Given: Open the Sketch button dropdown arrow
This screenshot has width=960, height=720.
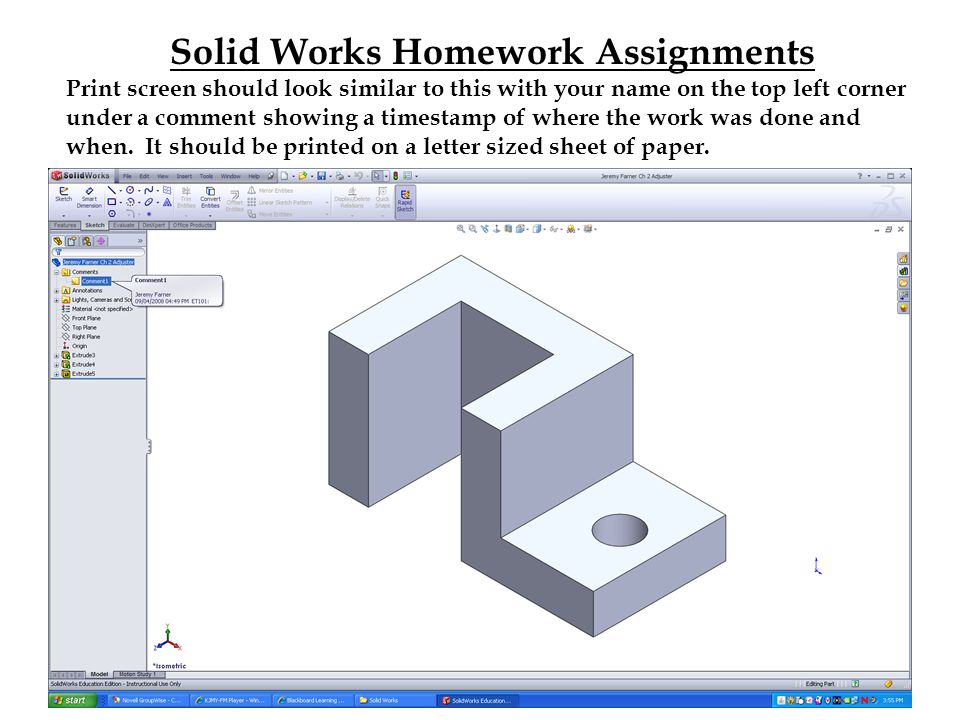Looking at the screenshot, I should [x=64, y=216].
